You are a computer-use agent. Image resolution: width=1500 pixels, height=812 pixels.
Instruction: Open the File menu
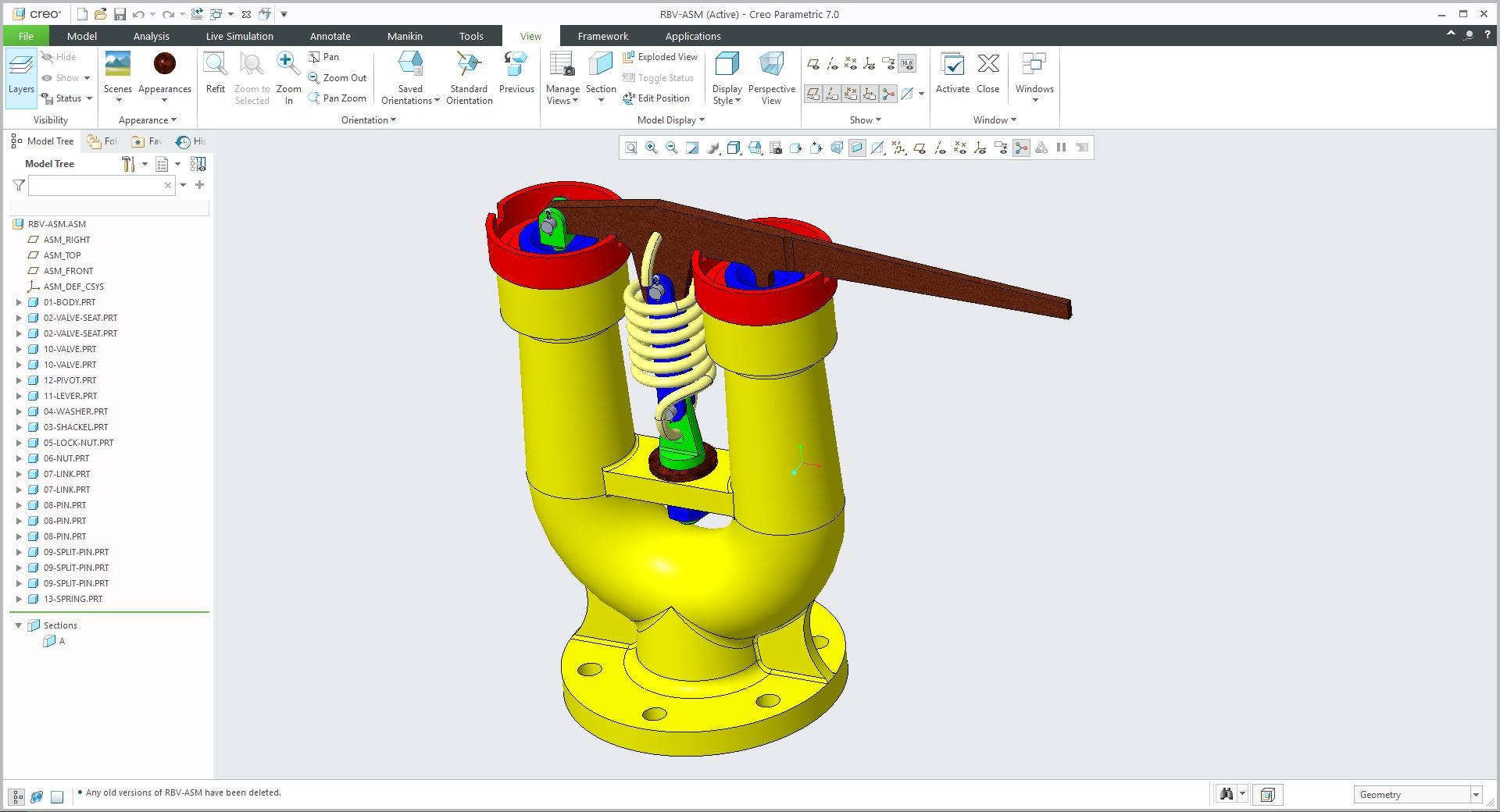26,36
